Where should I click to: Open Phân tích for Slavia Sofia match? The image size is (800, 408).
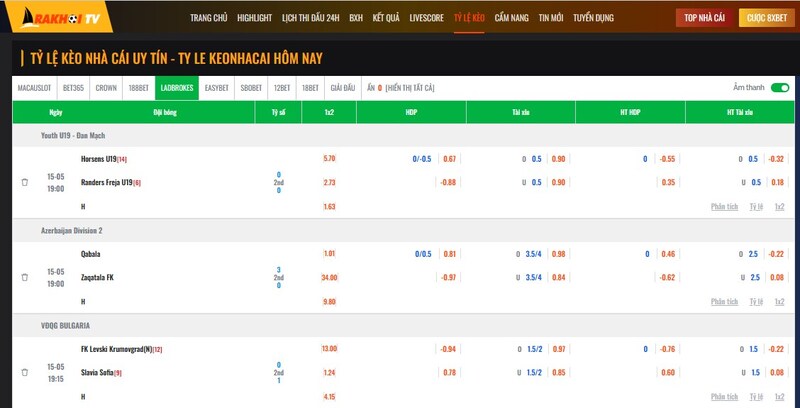tap(724, 396)
